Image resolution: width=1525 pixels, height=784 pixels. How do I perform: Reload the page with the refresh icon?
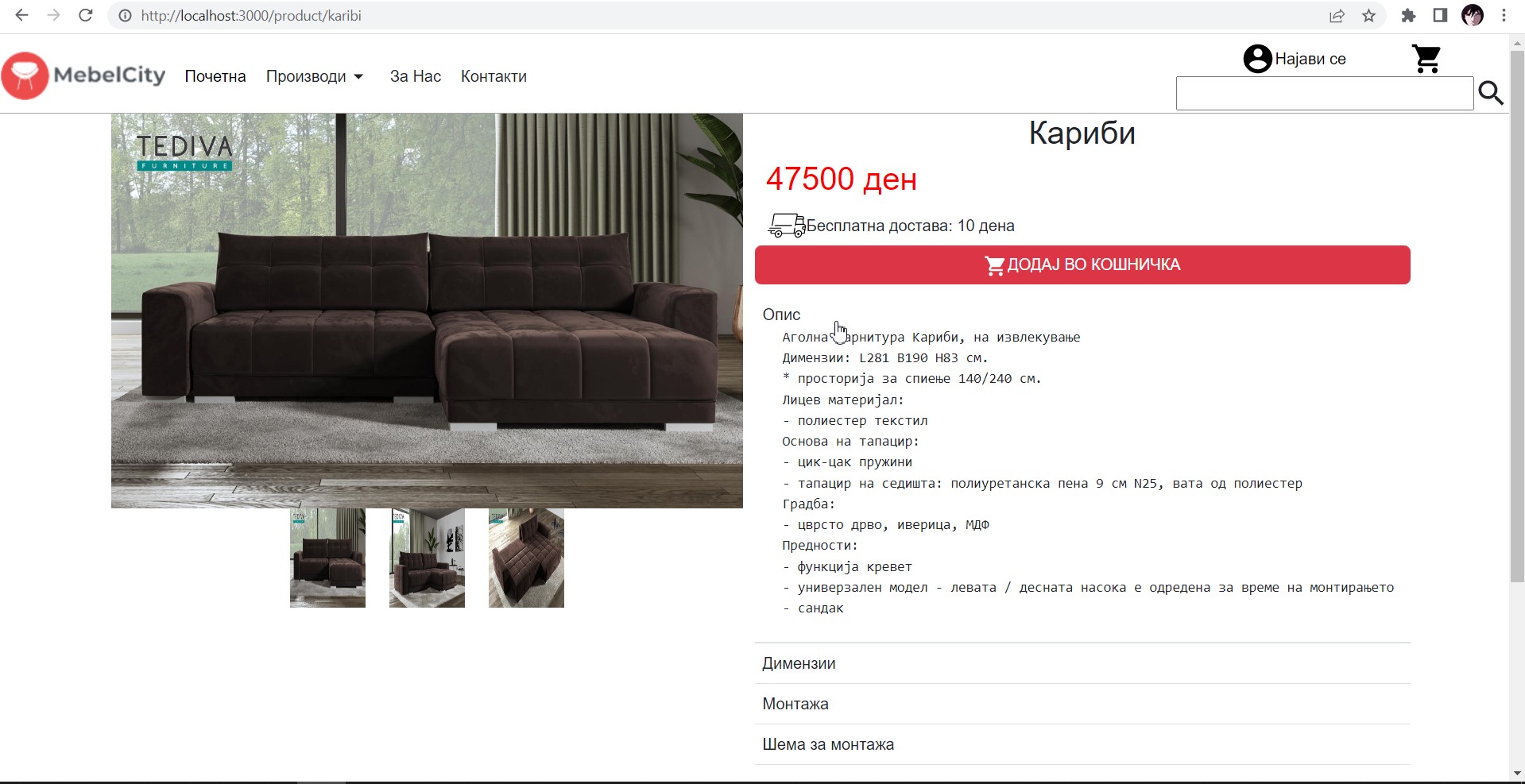pos(86,15)
